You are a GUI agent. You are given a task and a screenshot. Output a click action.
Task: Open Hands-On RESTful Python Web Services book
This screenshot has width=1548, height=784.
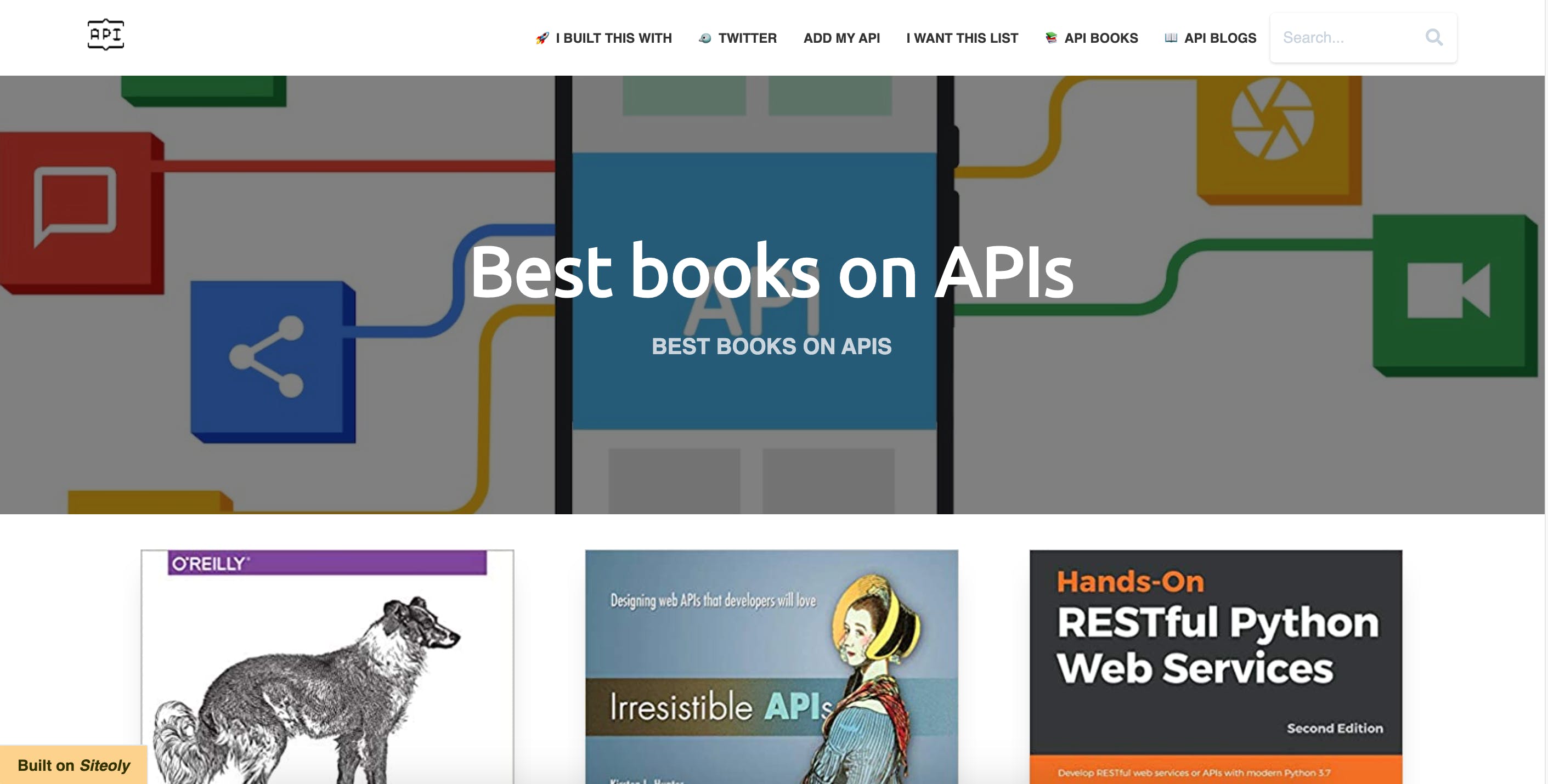click(1216, 667)
